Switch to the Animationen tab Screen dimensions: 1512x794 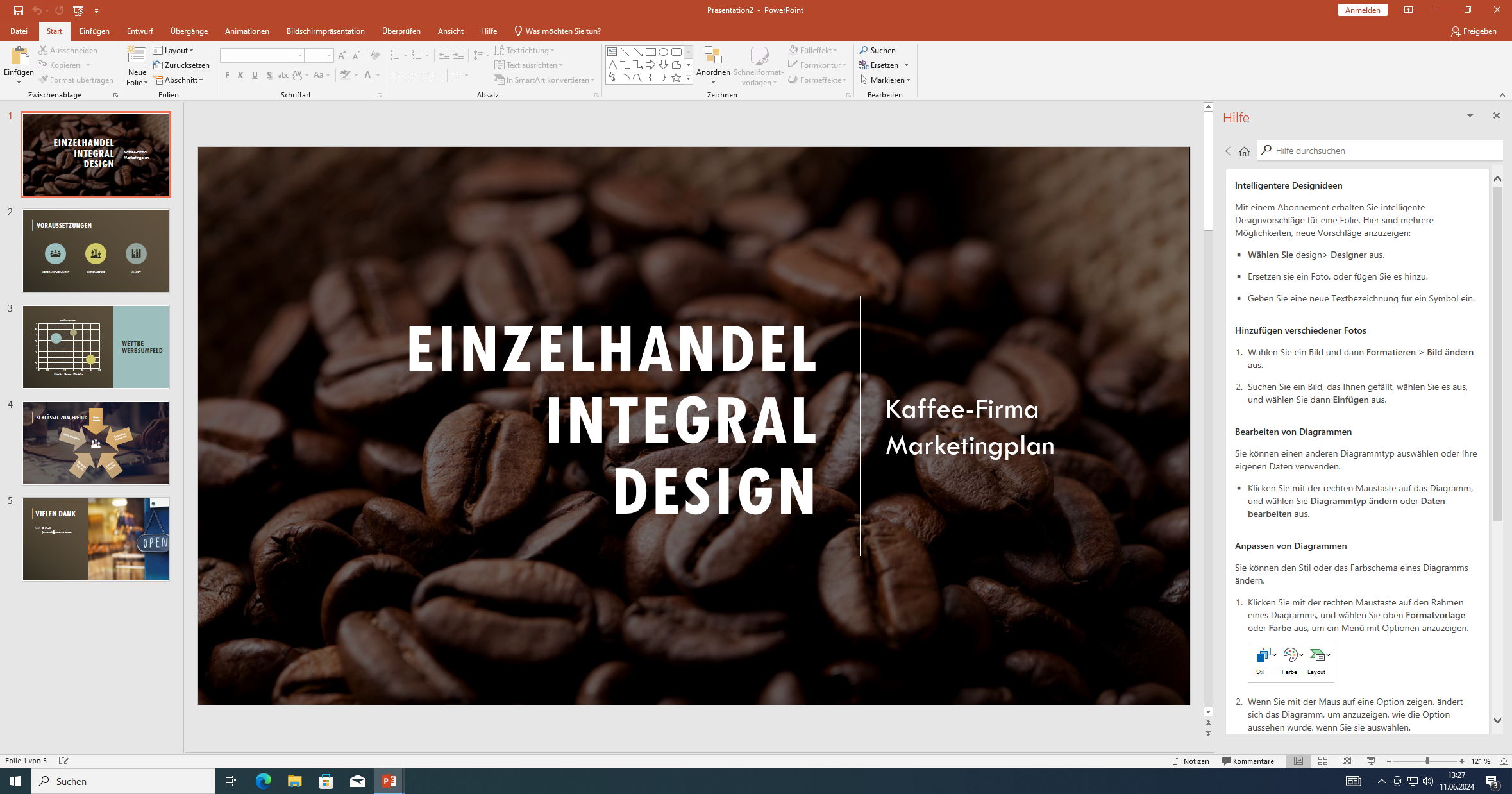point(247,31)
